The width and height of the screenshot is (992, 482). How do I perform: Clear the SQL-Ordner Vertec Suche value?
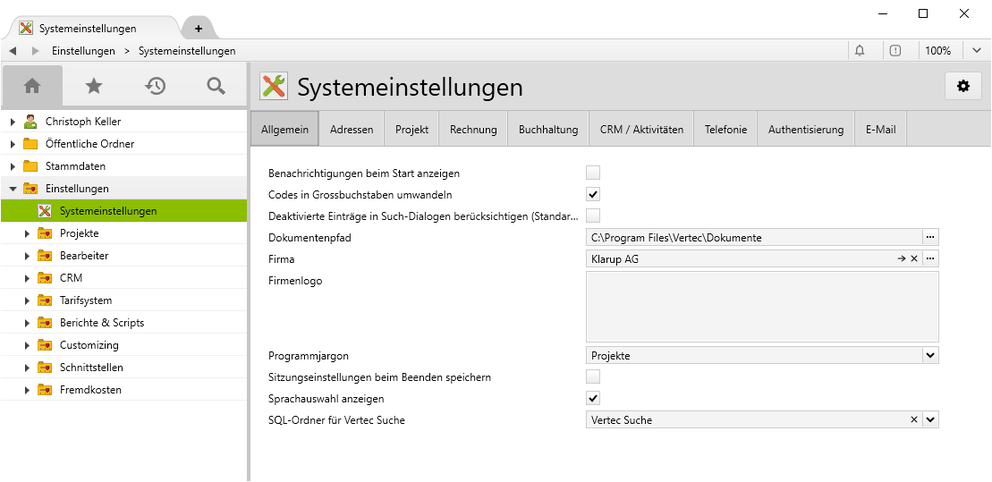point(914,419)
